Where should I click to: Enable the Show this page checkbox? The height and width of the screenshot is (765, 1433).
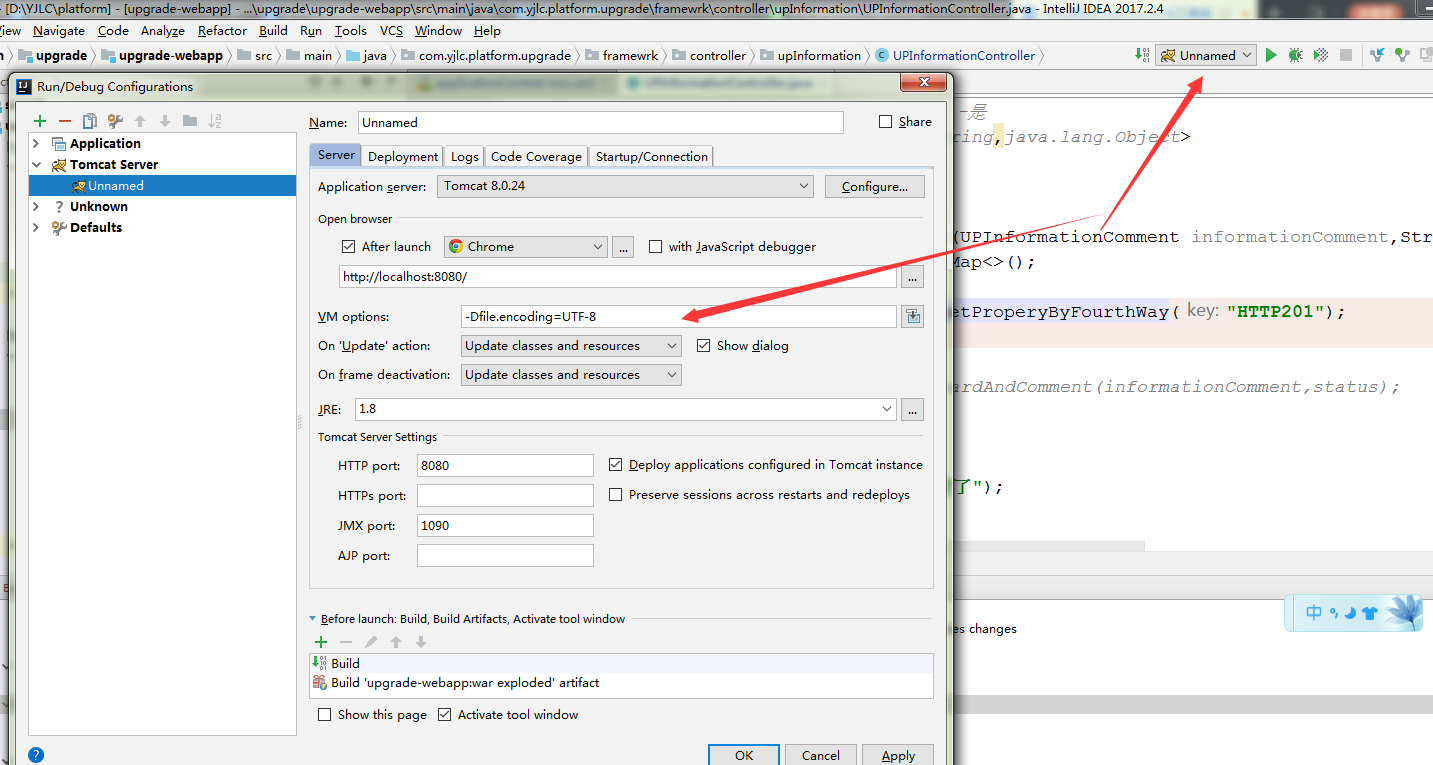tap(325, 714)
